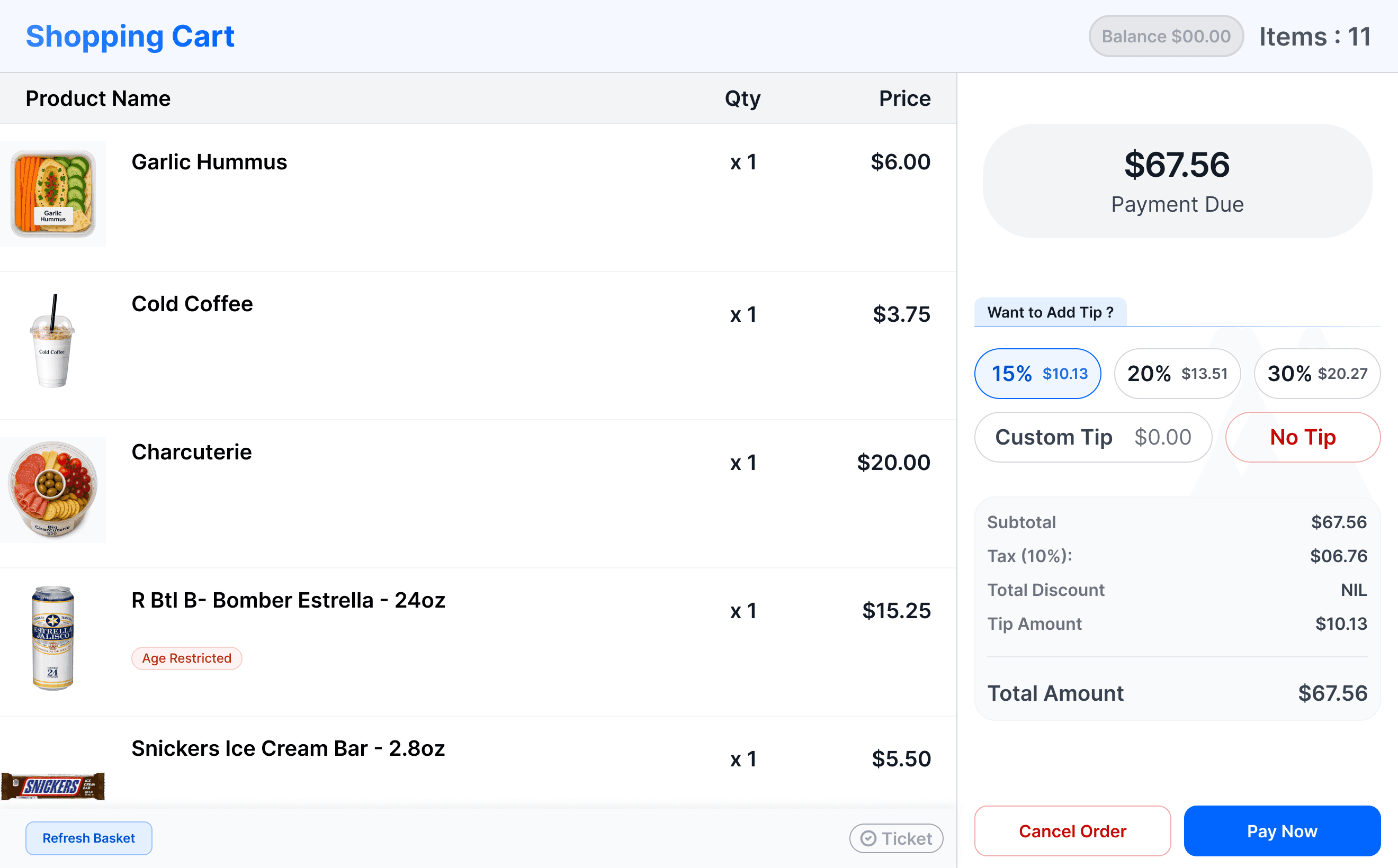Image resolution: width=1398 pixels, height=868 pixels.
Task: Click the Age Restricted badge
Action: [187, 658]
